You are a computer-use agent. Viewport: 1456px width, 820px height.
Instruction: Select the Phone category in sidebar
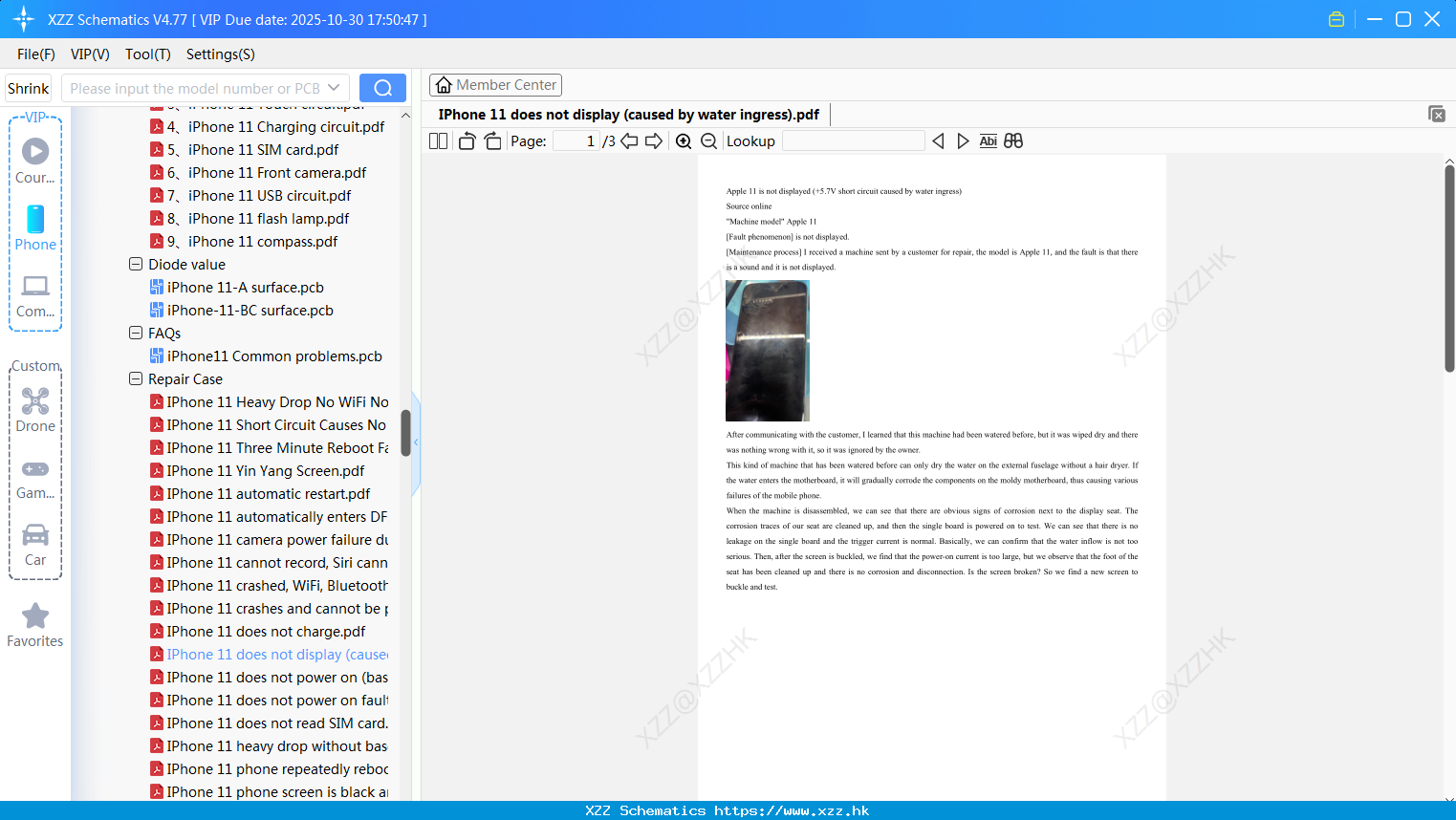tap(35, 227)
